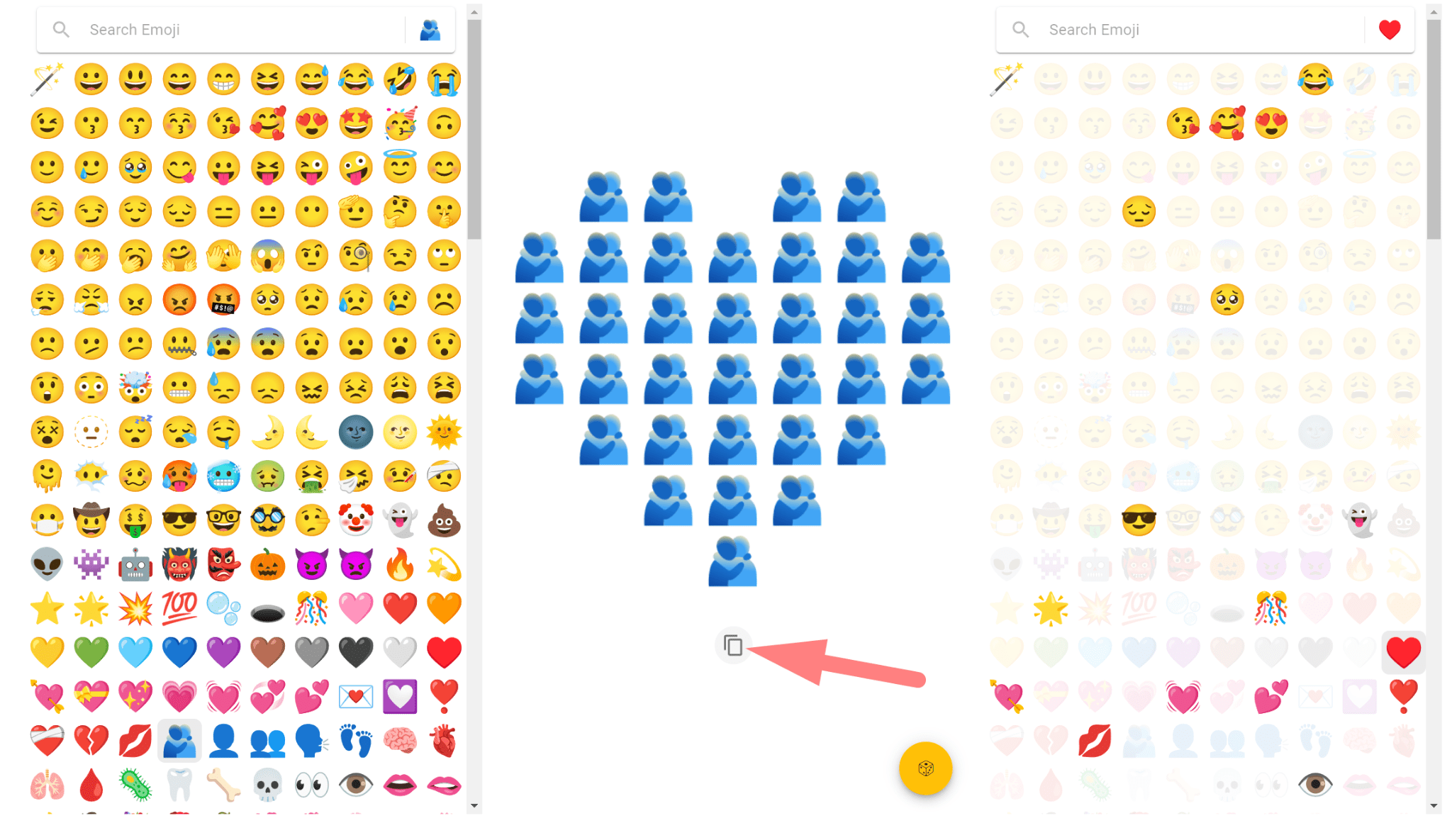Viewport: 1452px width, 840px height.
Task: Pick the sunglasses face in right panel
Action: [1139, 521]
